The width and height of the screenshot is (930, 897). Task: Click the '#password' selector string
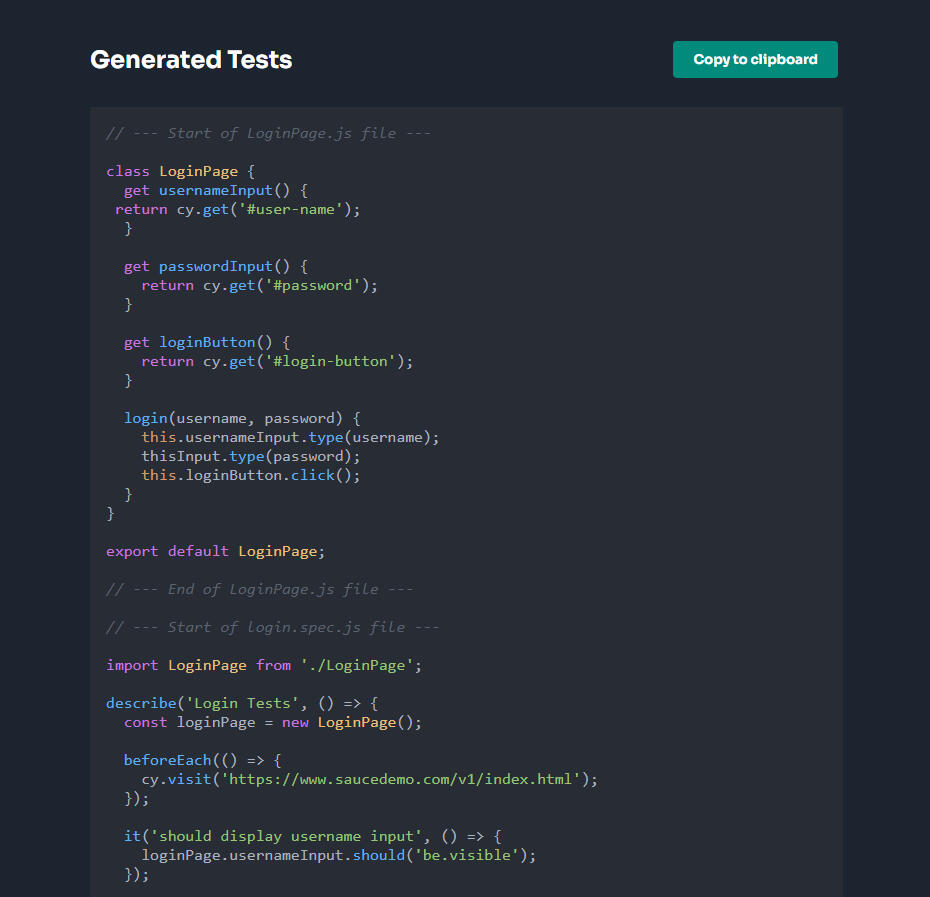314,285
